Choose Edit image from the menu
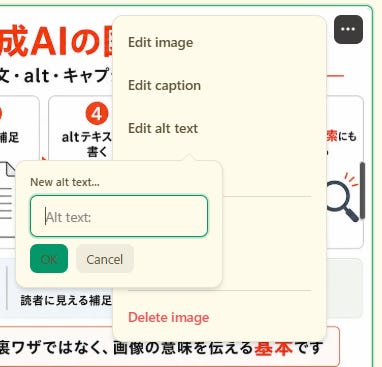This screenshot has width=382, height=367. (160, 43)
